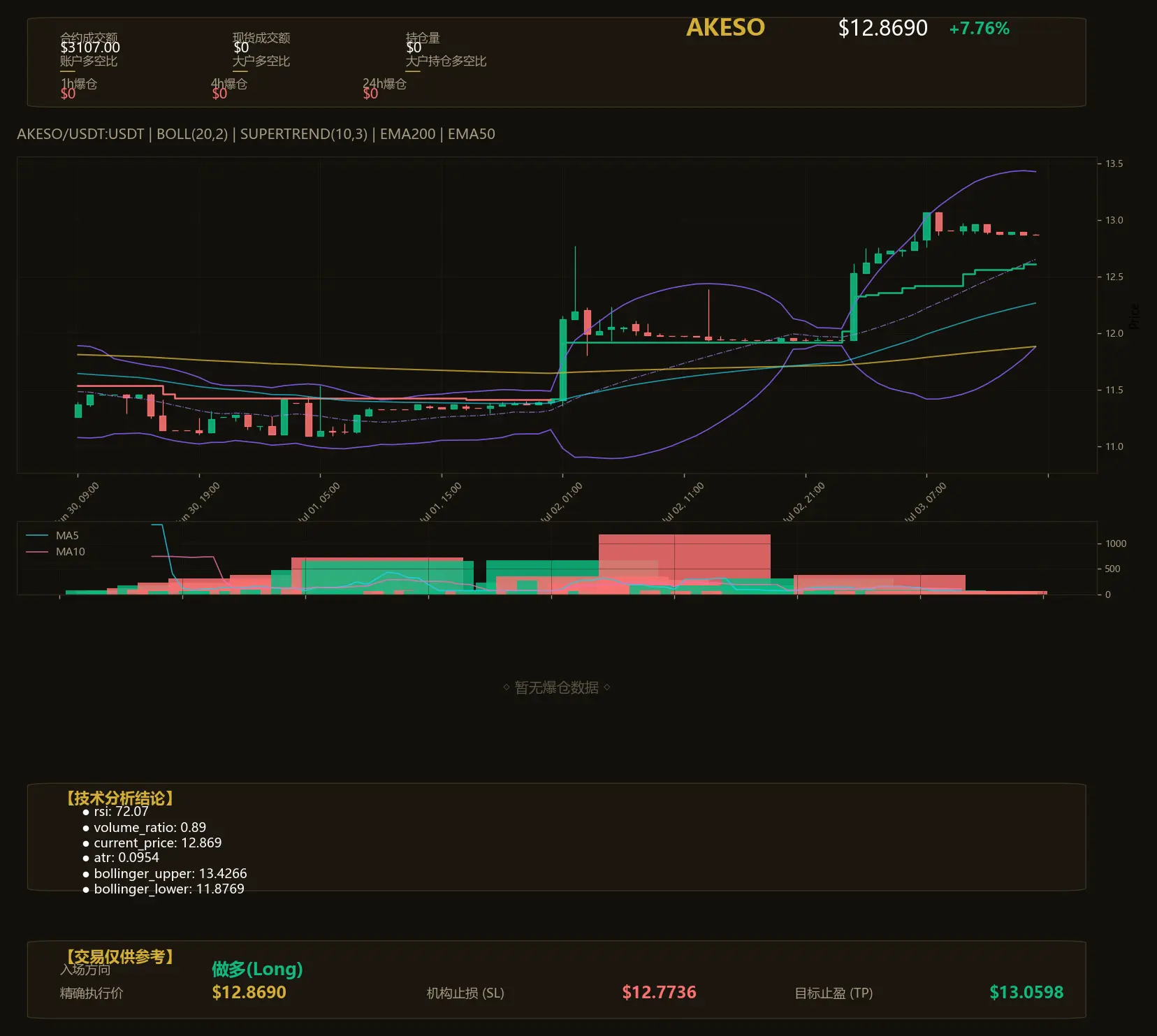The width and height of the screenshot is (1157, 1036).
Task: Click the 机构止损 (SL) label
Action: [465, 993]
